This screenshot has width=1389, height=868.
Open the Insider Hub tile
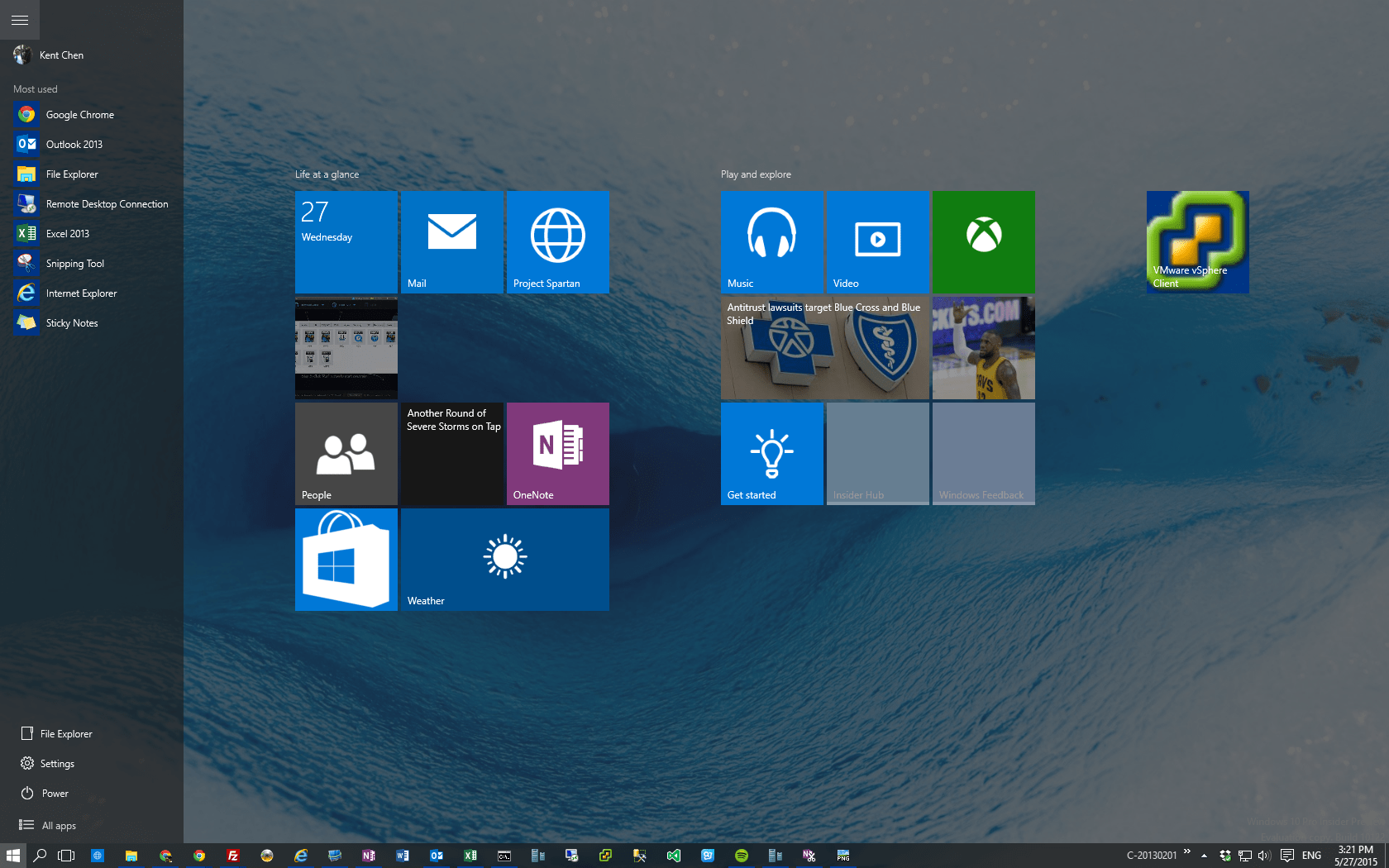click(878, 454)
